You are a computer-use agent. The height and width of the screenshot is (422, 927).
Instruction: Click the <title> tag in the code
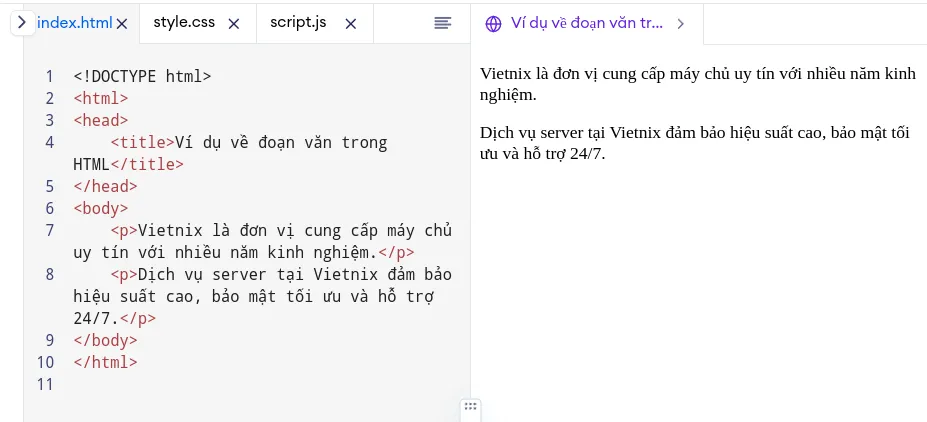click(142, 142)
